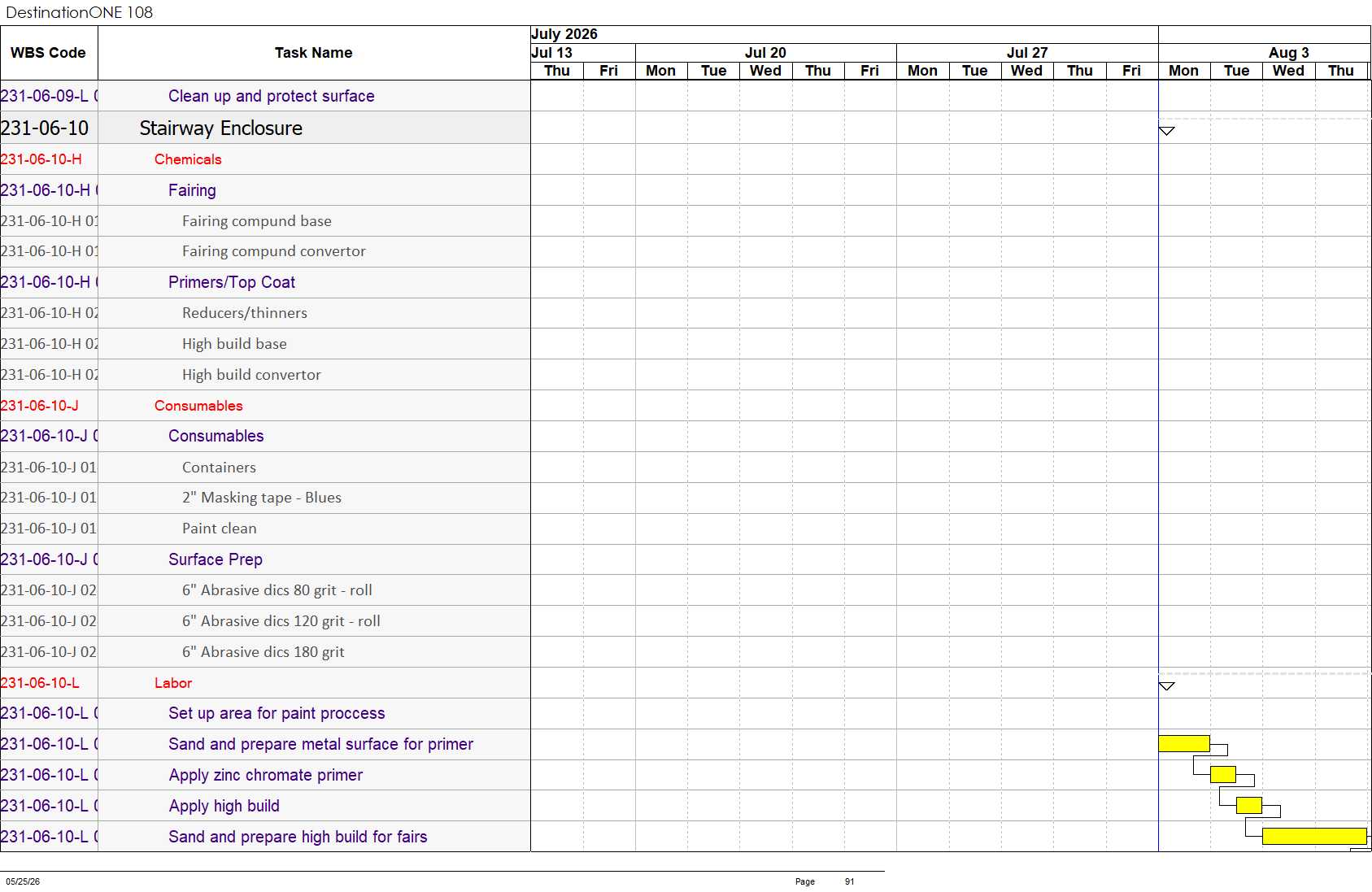Click 'Apply zinc chromate primer' task name

tap(266, 775)
